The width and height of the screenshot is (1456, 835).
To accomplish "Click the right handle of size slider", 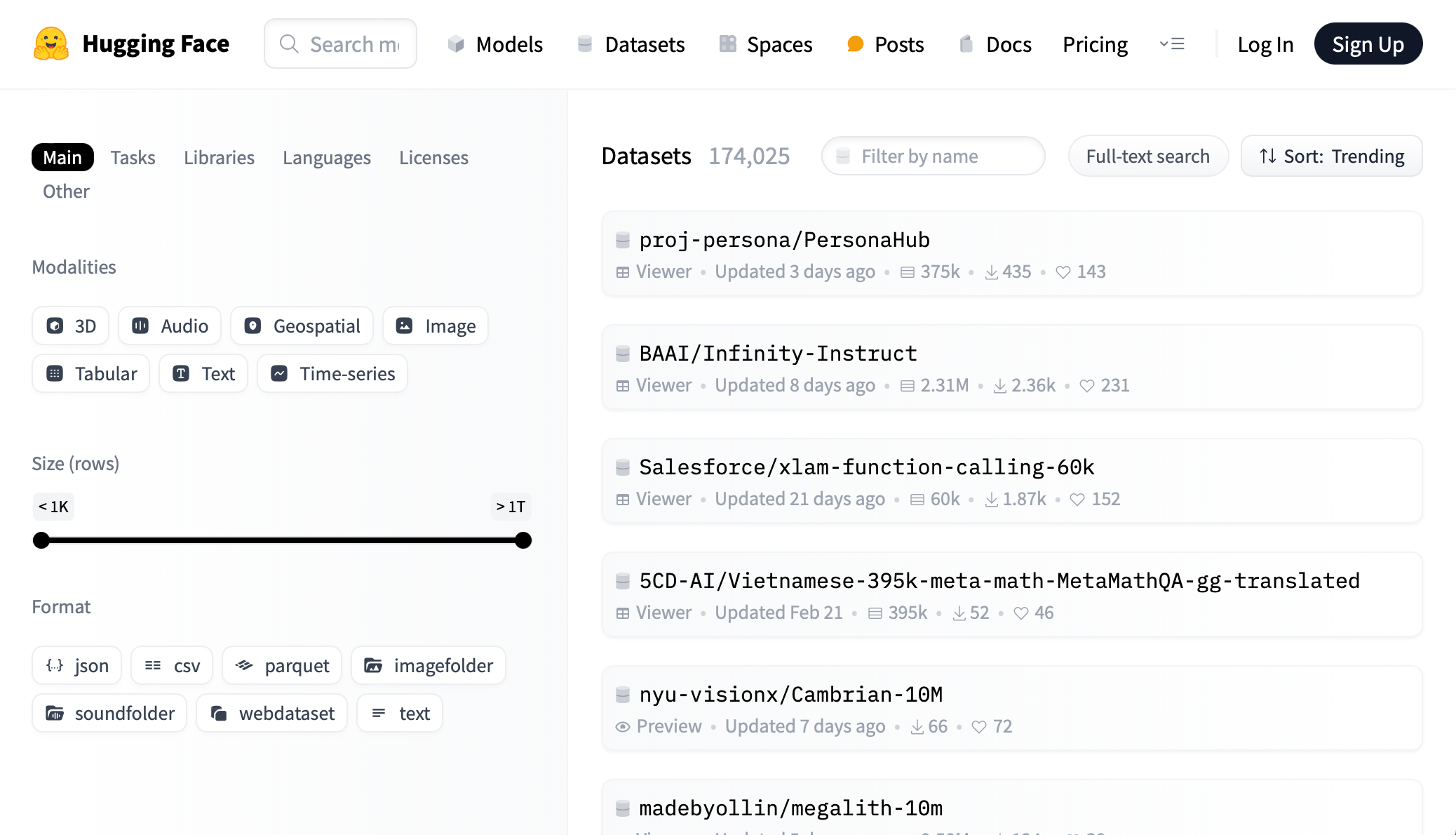I will [523, 540].
